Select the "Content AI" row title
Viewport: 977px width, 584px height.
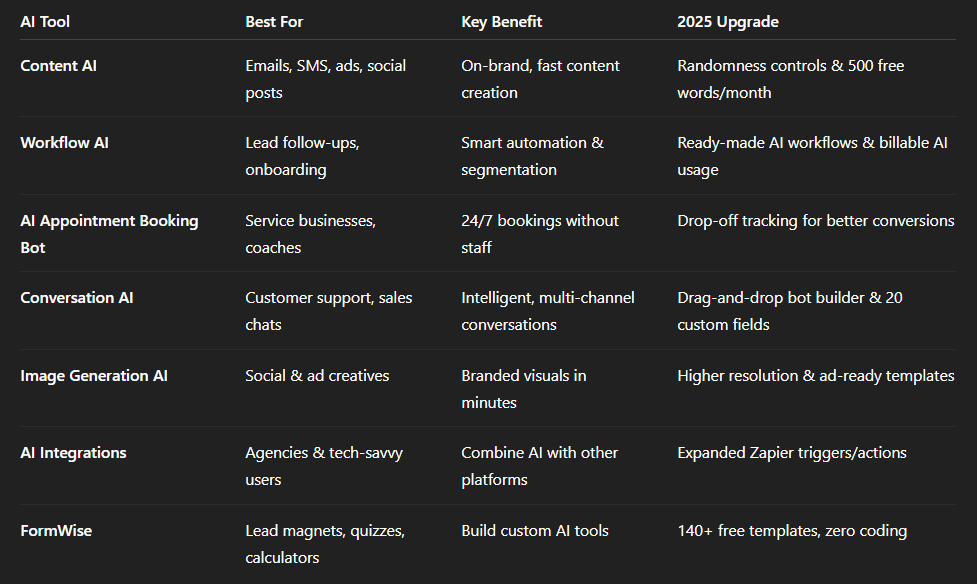pyautogui.click(x=58, y=65)
